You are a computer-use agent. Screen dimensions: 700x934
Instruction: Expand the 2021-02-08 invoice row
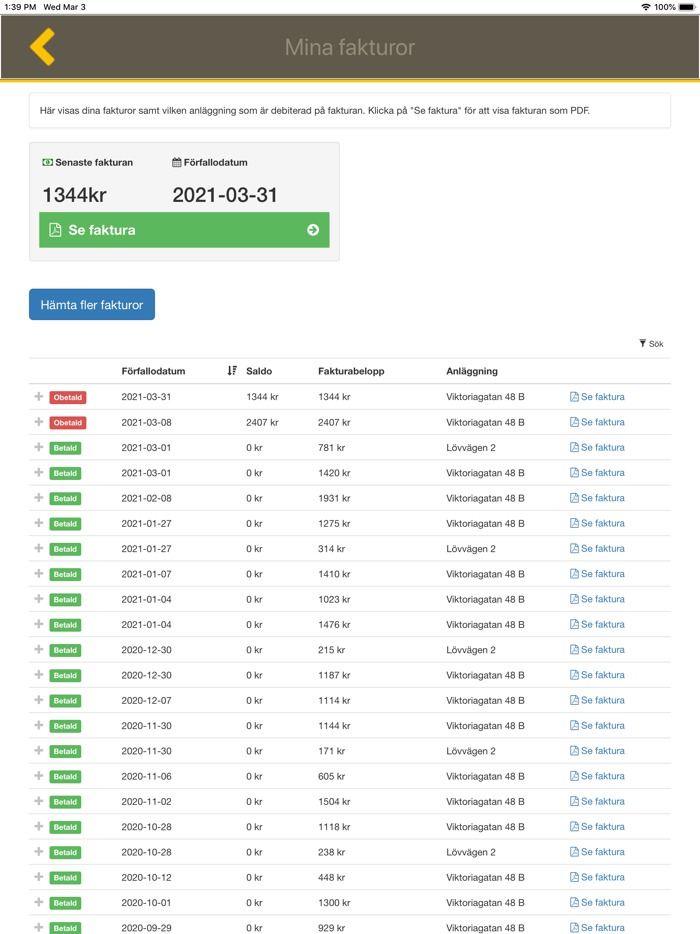[x=39, y=498]
